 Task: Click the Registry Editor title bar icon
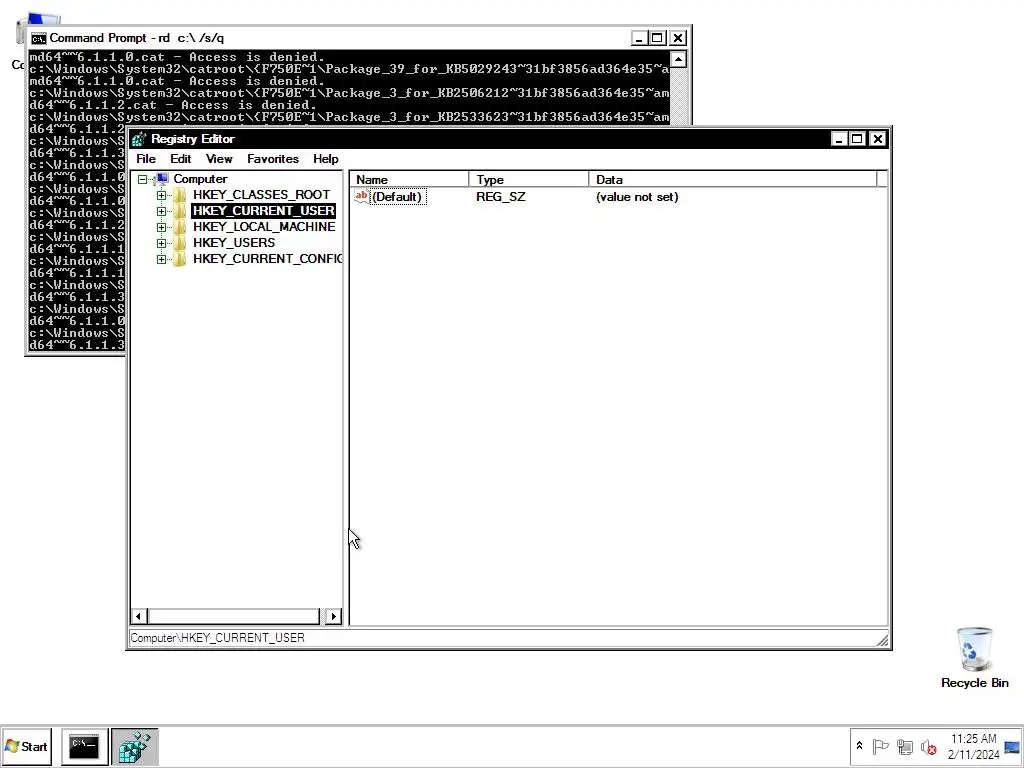[x=139, y=139]
